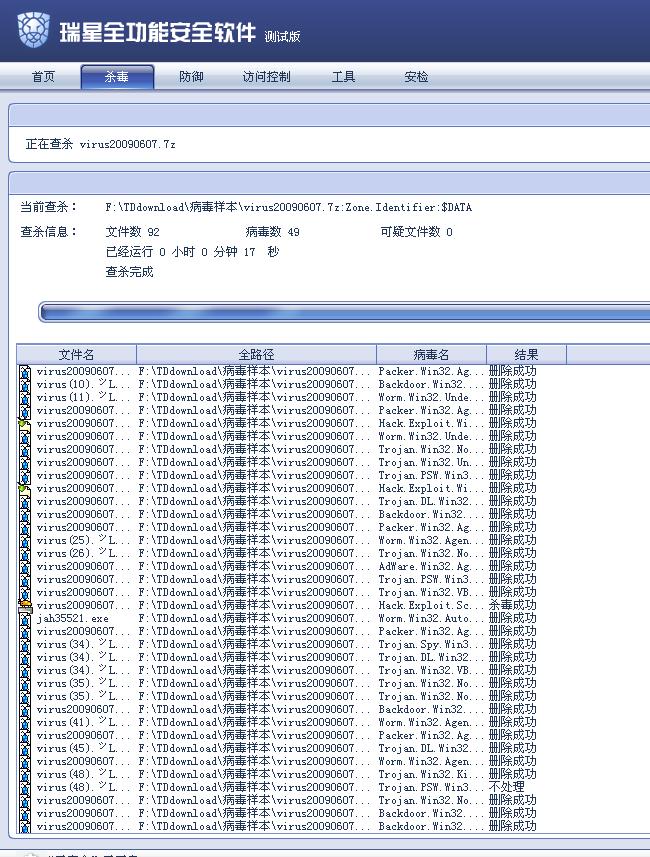Click the virus(45) file name cell
Image resolution: width=650 pixels, height=857 pixels.
coord(84,749)
